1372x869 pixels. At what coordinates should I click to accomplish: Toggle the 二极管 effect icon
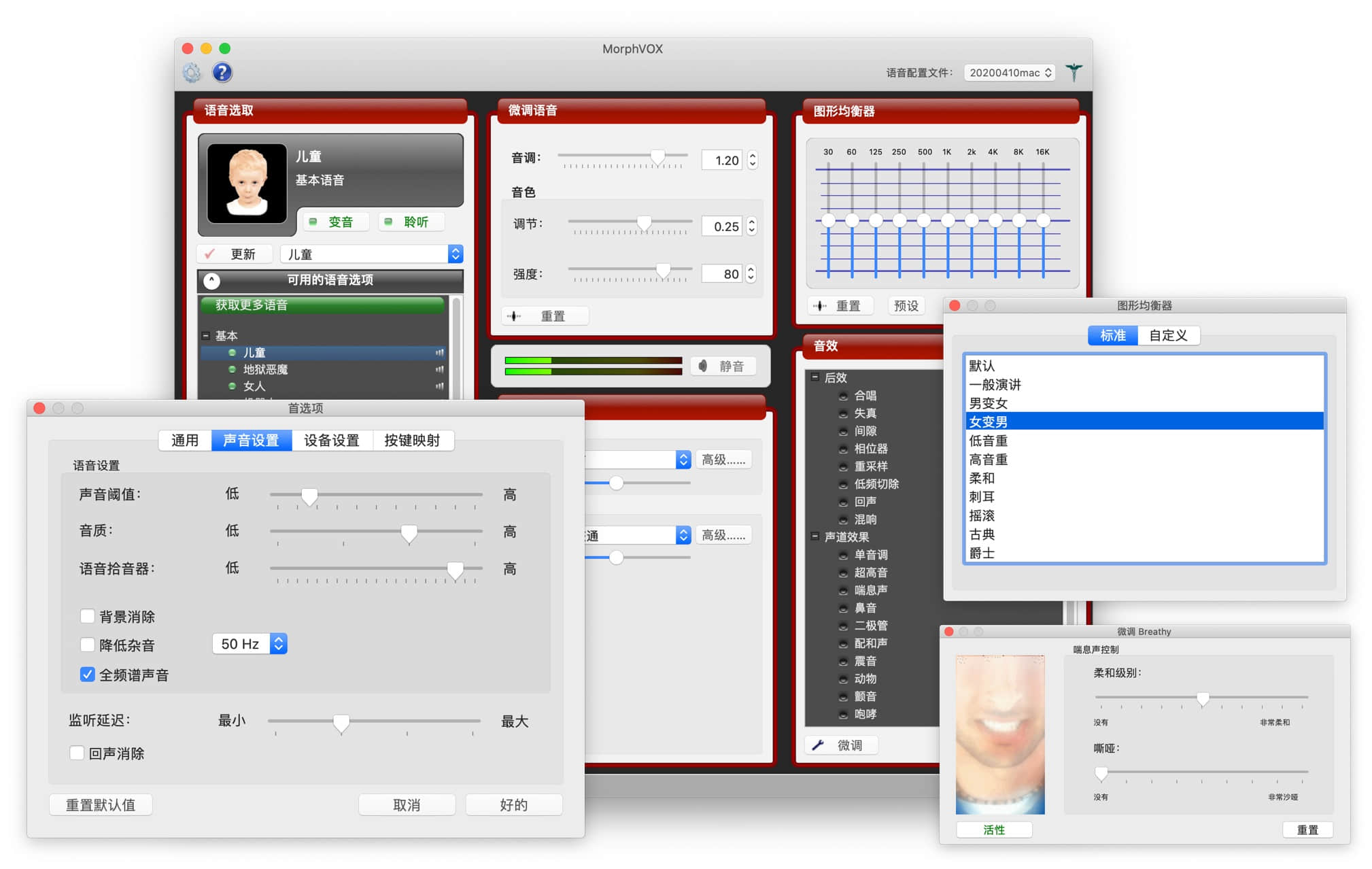[843, 626]
